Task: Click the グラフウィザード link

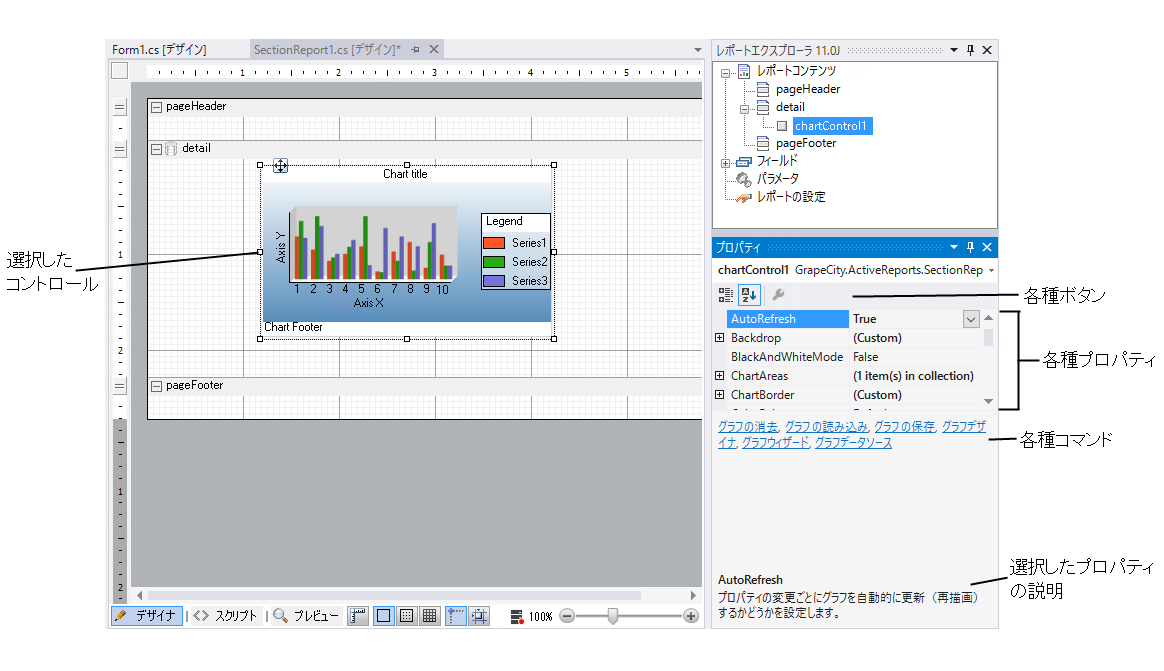Action: [x=775, y=442]
